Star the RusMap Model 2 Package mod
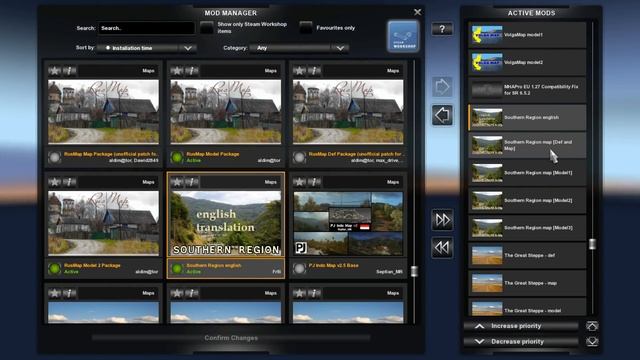Screen dimensions: 640x360 pyautogui.click(x=54, y=182)
